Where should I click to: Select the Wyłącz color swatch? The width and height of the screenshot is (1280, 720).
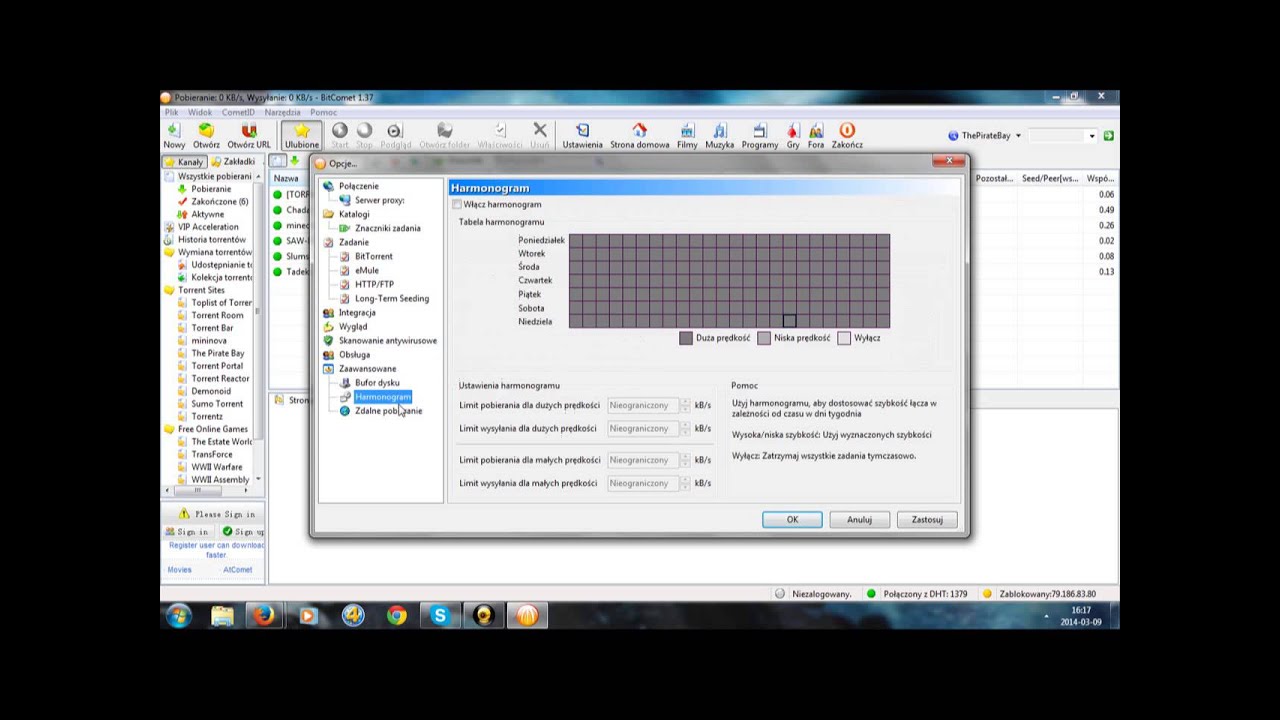pyautogui.click(x=844, y=338)
